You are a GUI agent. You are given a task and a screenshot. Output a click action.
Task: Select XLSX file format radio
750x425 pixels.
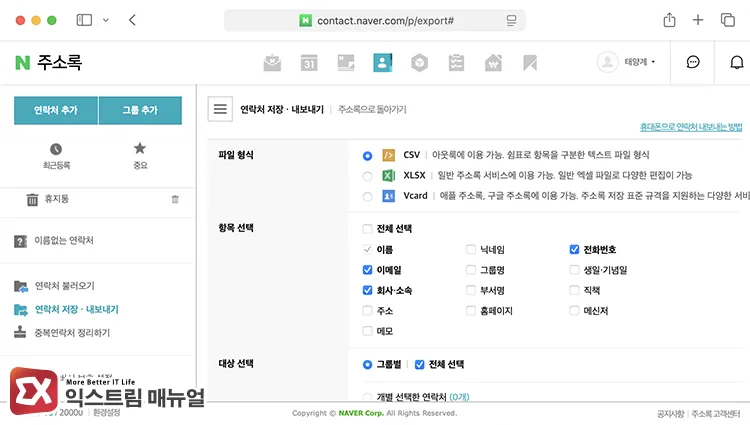pos(367,176)
